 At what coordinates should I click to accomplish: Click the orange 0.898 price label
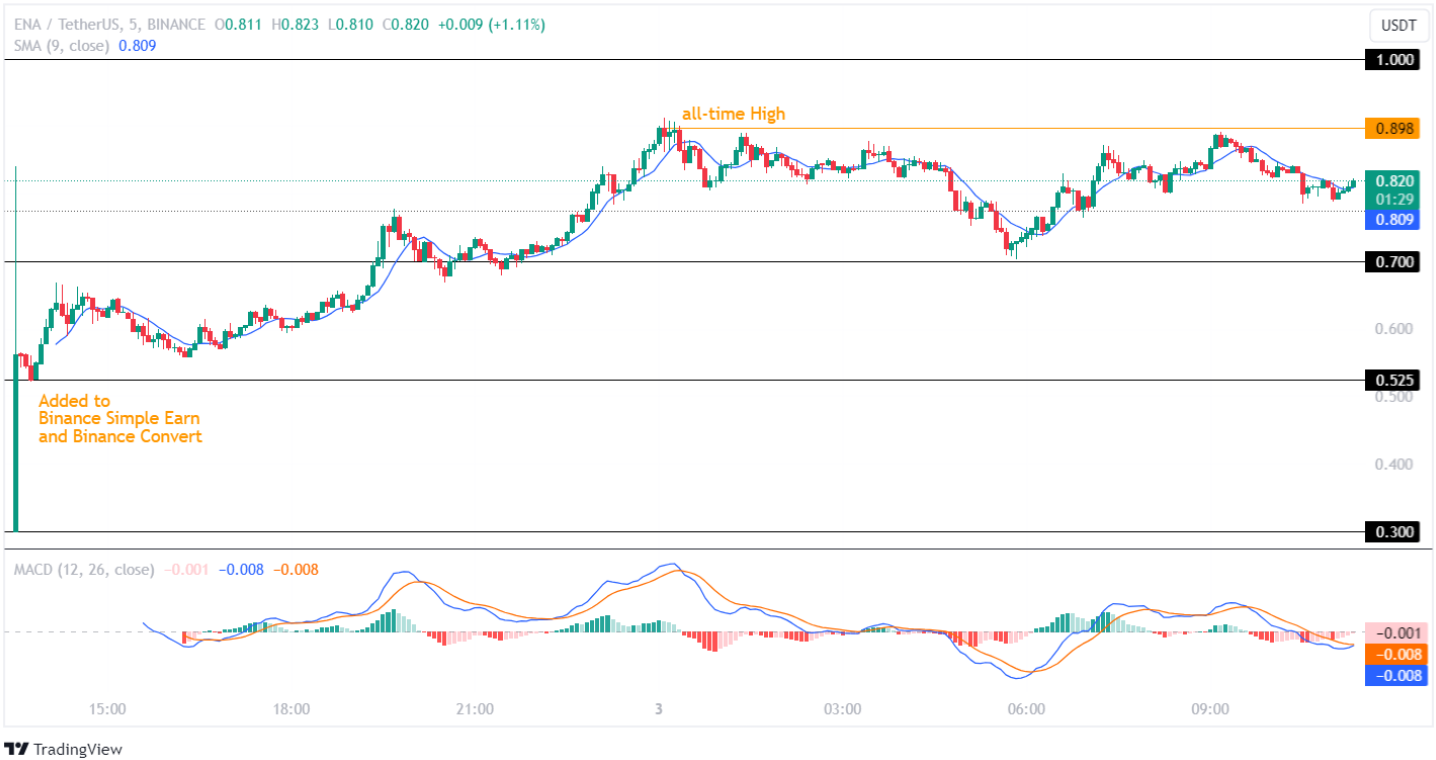[x=1392, y=128]
